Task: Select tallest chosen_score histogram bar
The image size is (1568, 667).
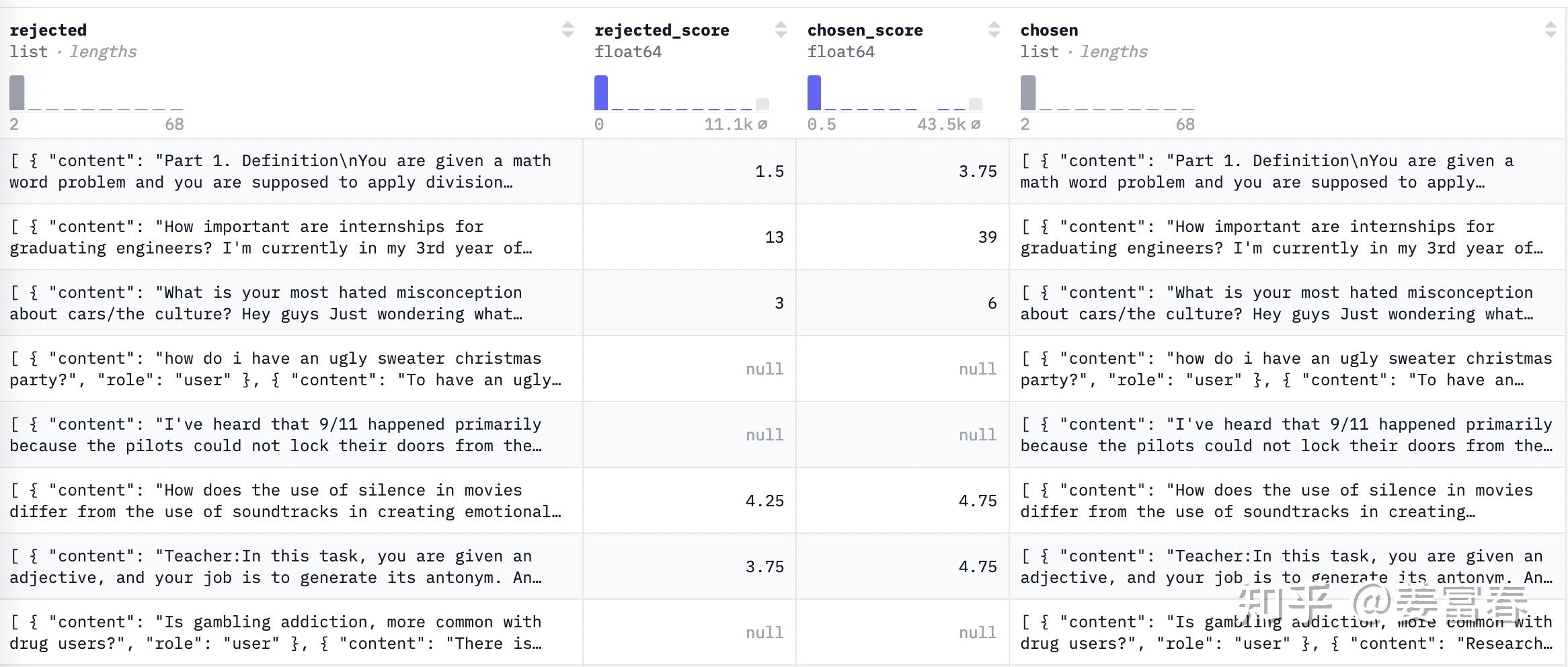Action: coord(814,93)
